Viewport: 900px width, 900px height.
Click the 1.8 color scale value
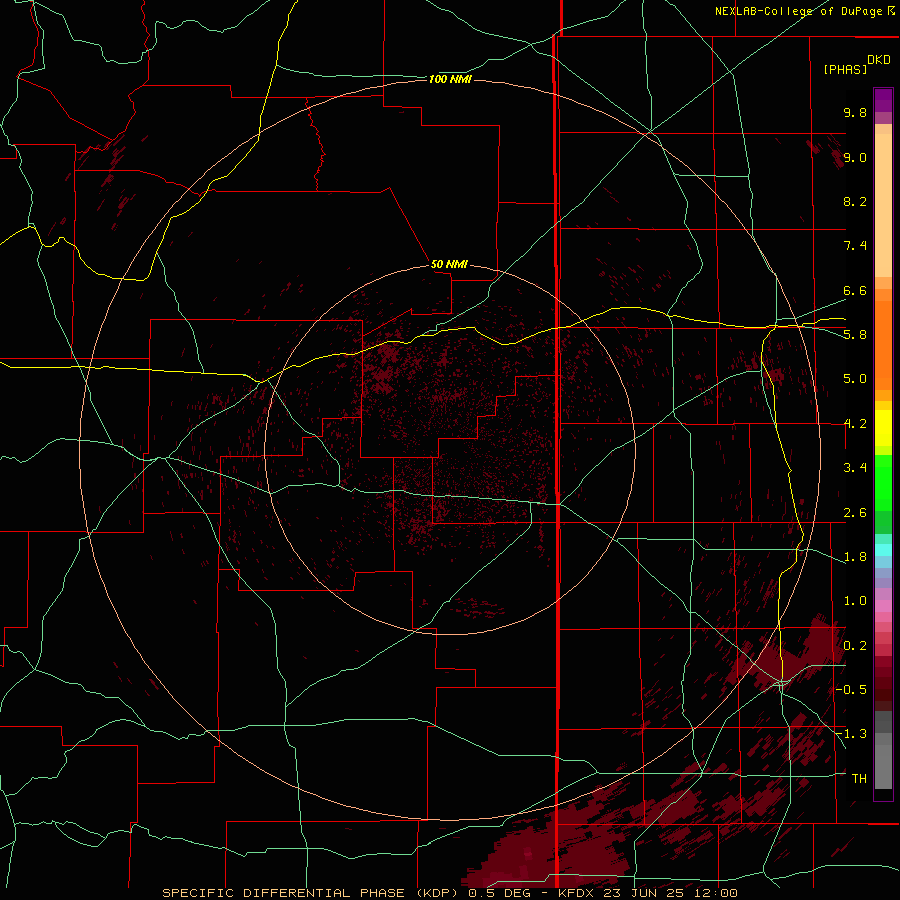coord(855,557)
